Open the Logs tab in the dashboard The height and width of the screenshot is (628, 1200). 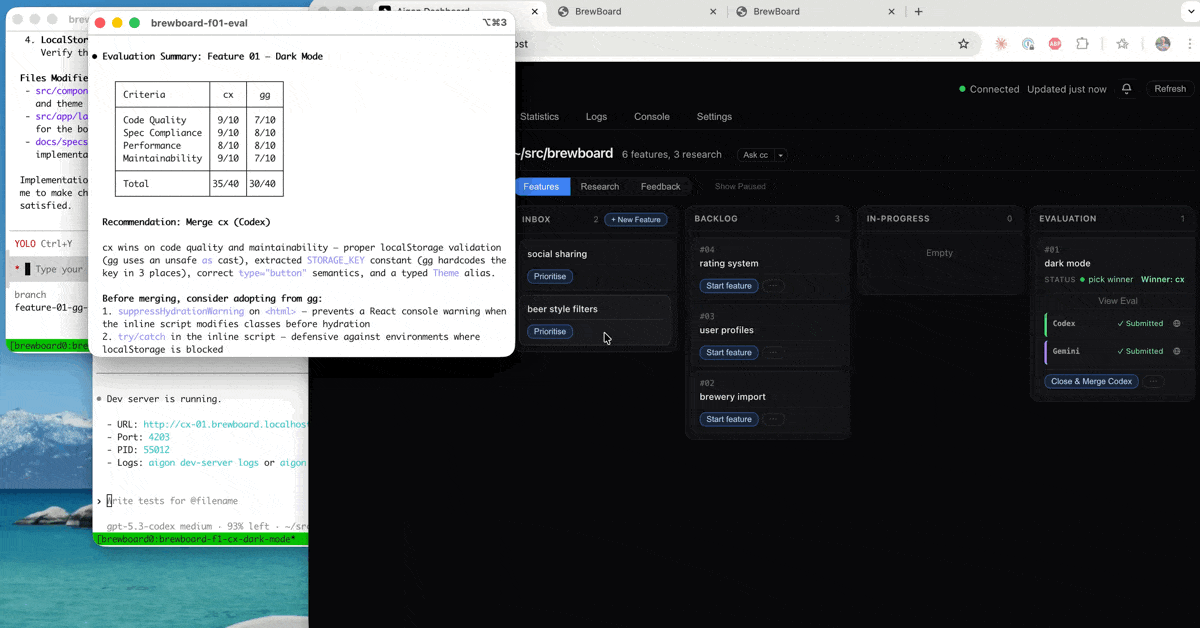[597, 117]
